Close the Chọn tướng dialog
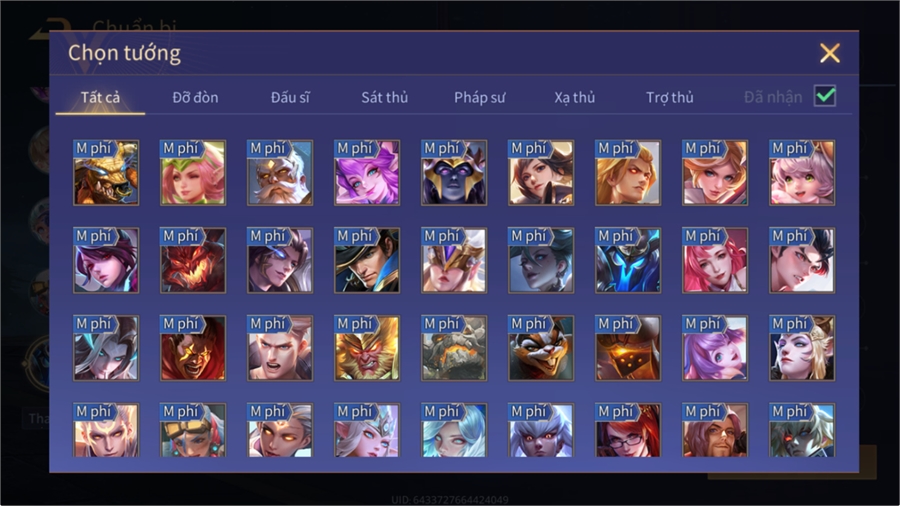 (830, 53)
